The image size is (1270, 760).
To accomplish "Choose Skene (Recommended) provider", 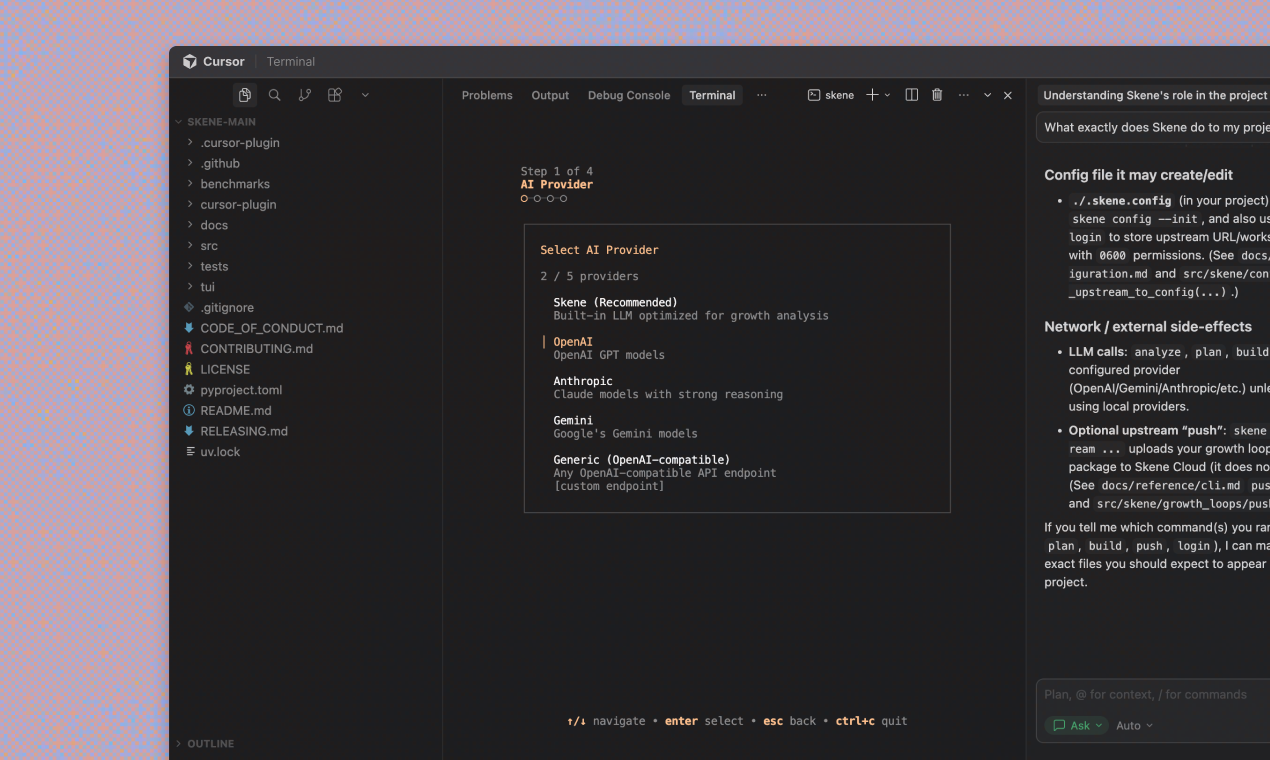I will (x=691, y=309).
